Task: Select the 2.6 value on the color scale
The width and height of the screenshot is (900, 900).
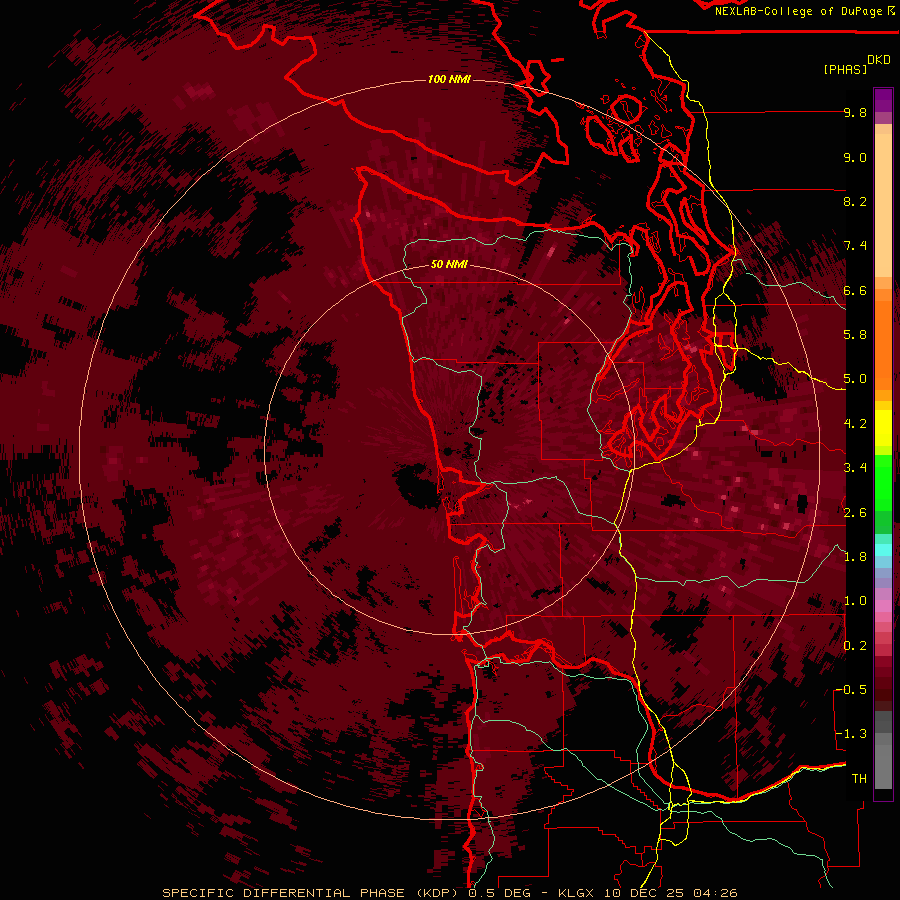Action: click(x=855, y=513)
